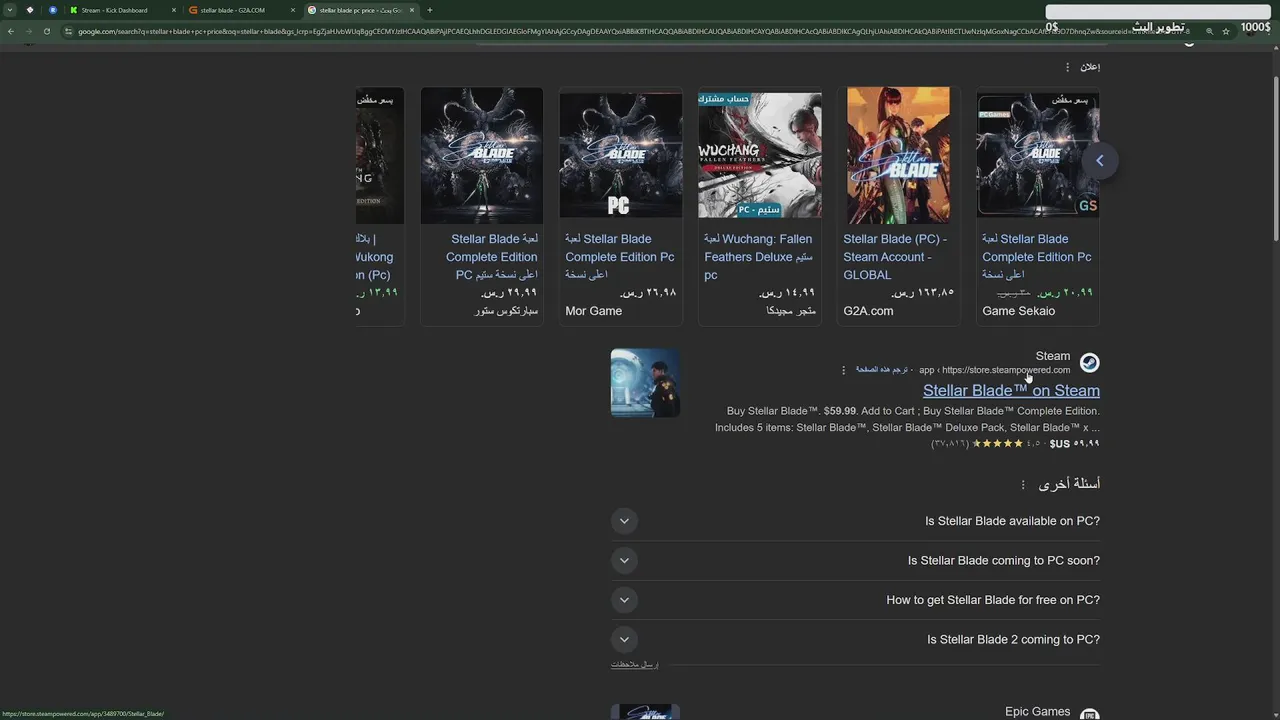Open the Steam result three-dot options
Image resolution: width=1280 pixels, height=720 pixels.
point(843,370)
